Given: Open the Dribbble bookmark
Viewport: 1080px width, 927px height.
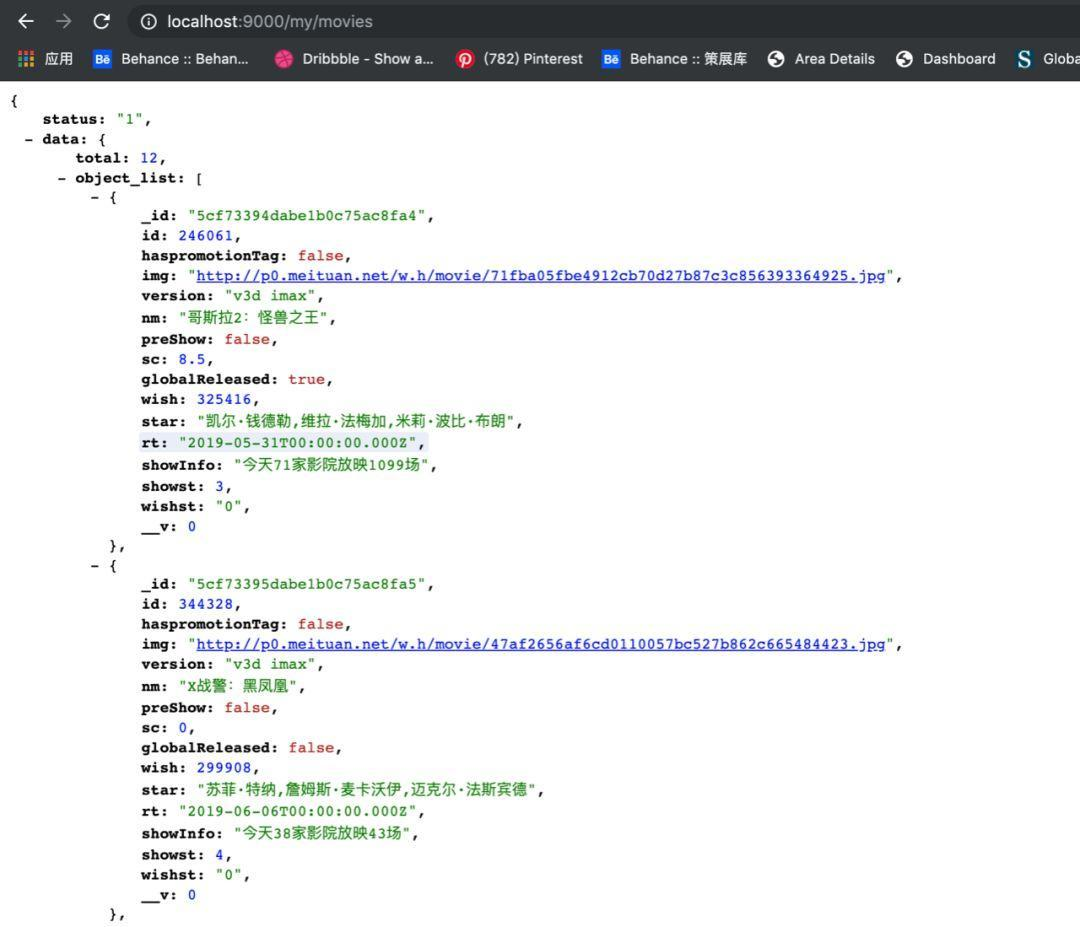Looking at the screenshot, I should click(354, 59).
